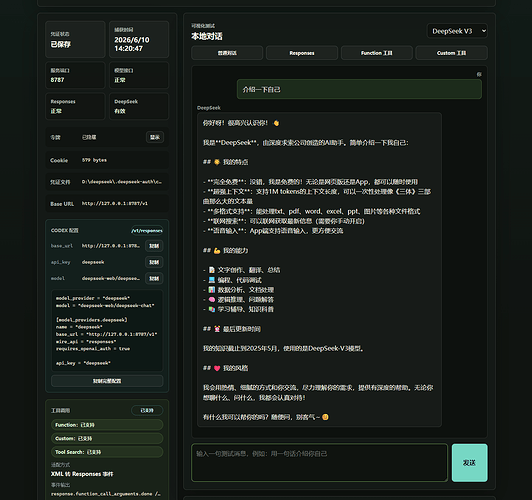Click the 已保存 credential status card

click(x=75, y=39)
